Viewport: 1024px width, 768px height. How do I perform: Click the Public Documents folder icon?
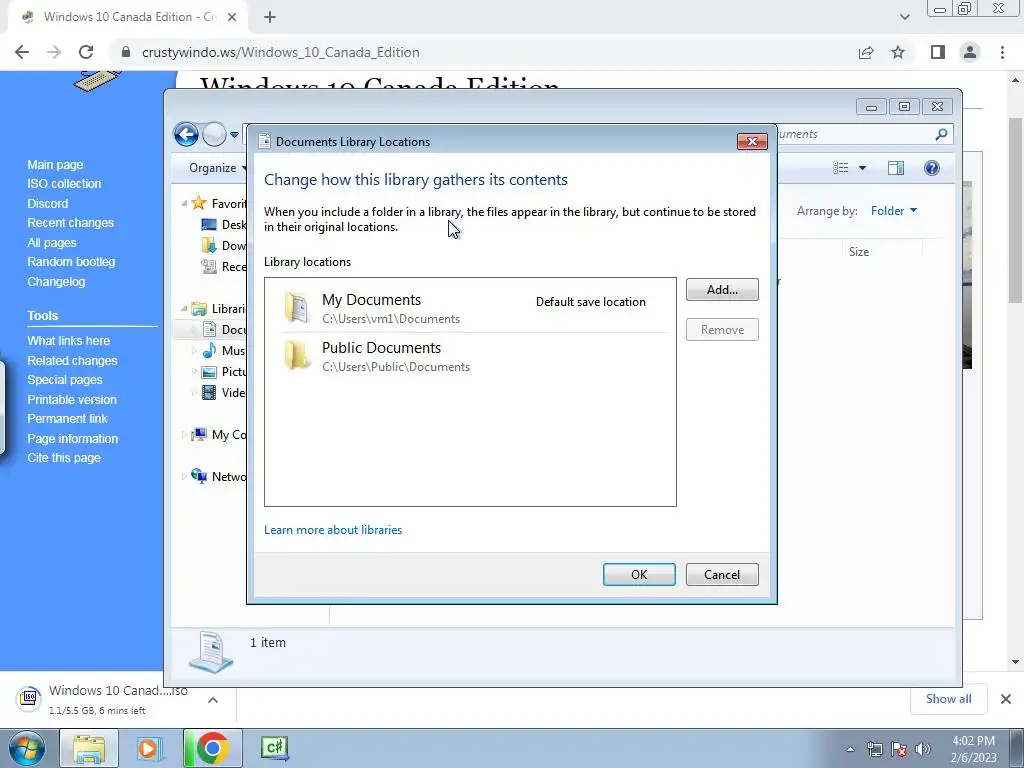coord(297,356)
